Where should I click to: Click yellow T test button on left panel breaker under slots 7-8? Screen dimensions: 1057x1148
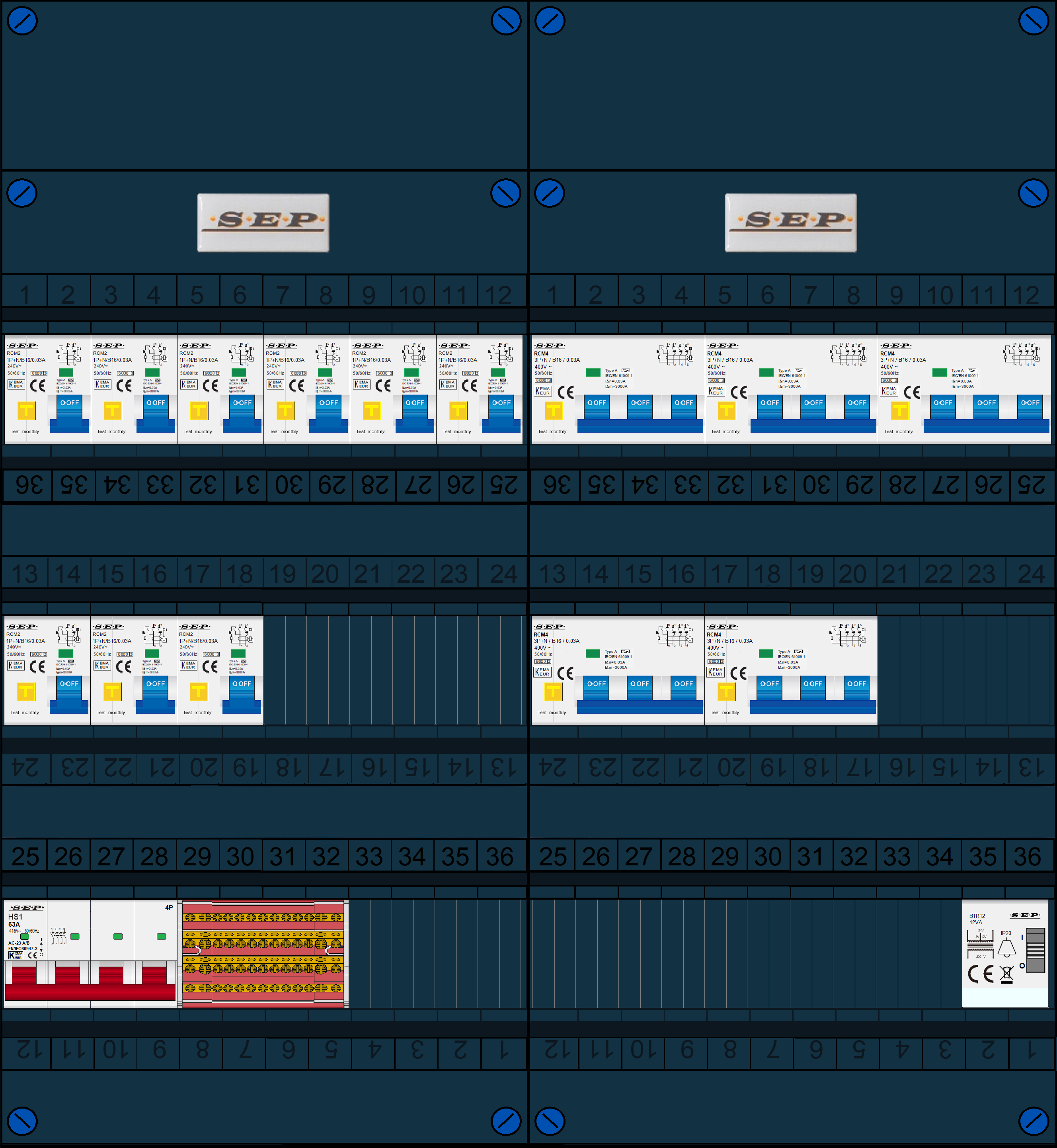point(285,411)
